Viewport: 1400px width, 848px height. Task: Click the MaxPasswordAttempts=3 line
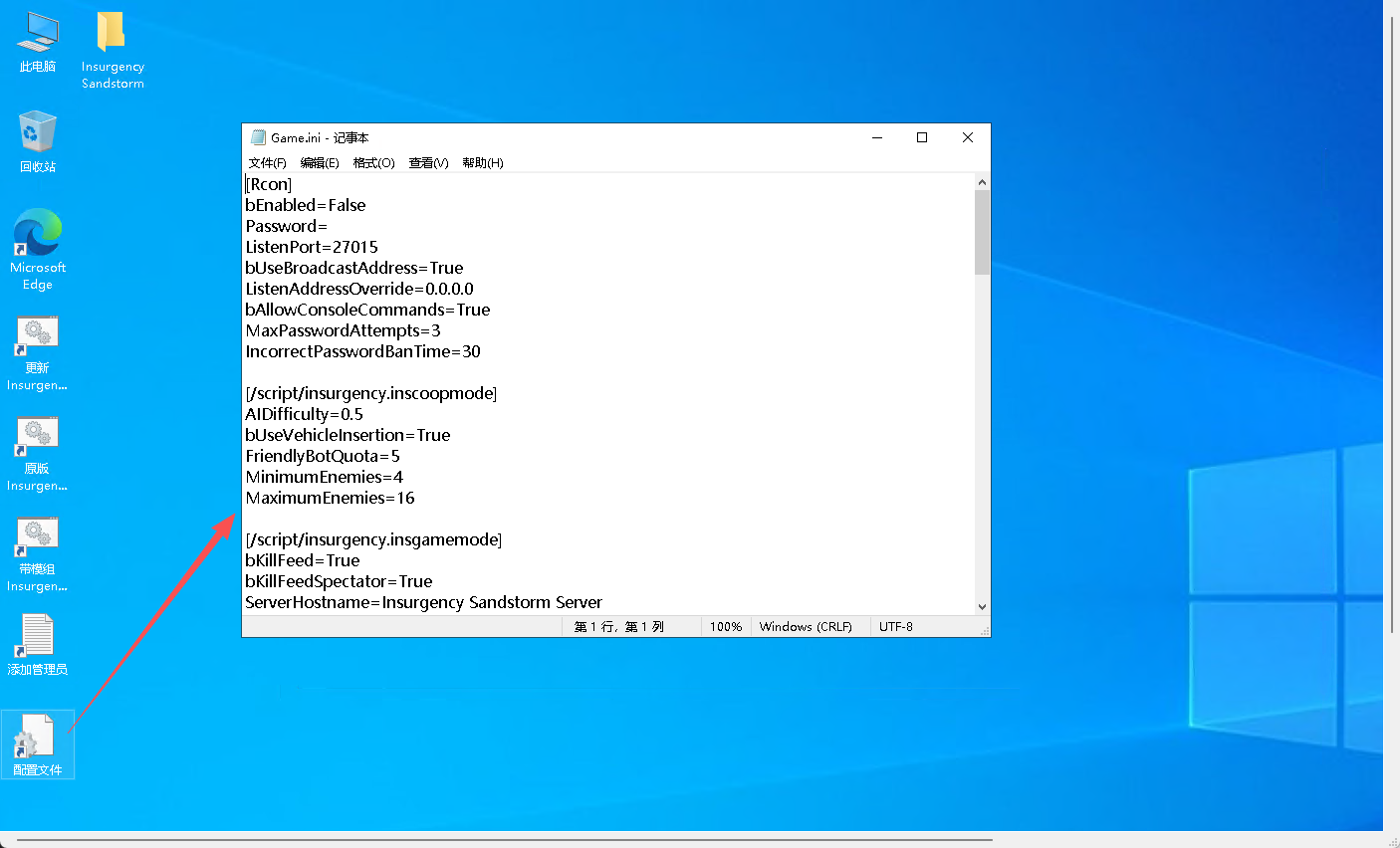pos(343,330)
